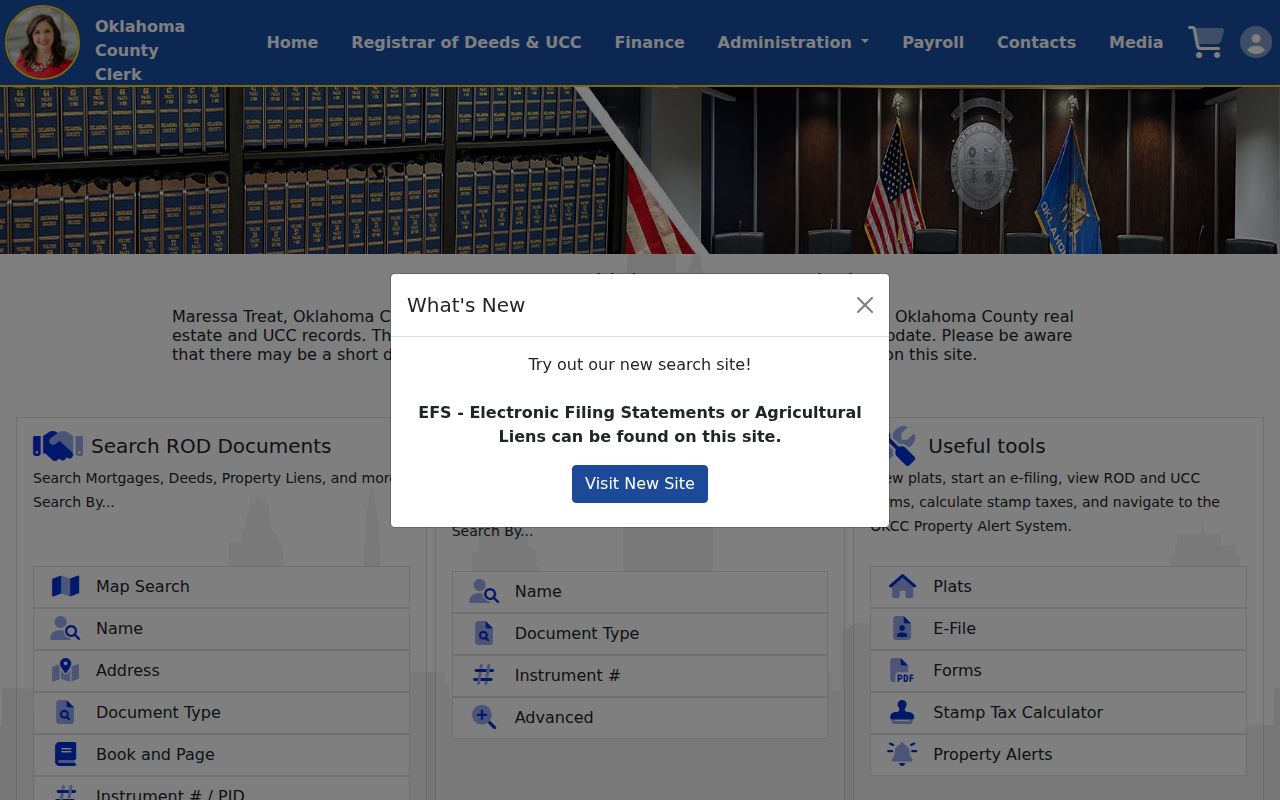The width and height of the screenshot is (1280, 800).
Task: Close the What's New dialog
Action: 865,305
